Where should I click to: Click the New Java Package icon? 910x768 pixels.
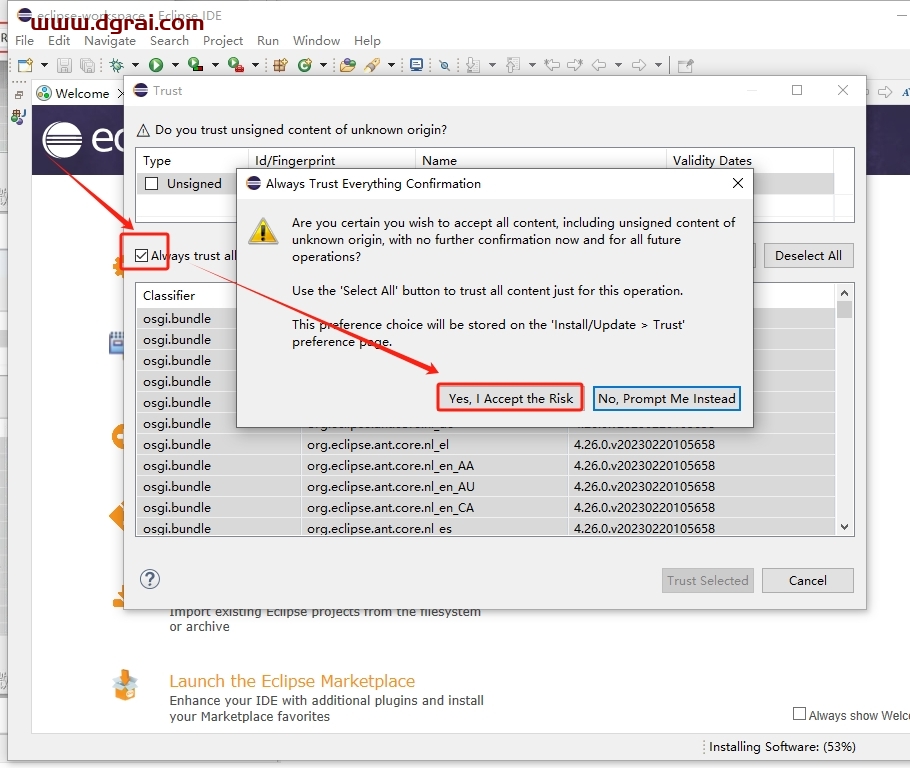[281, 65]
